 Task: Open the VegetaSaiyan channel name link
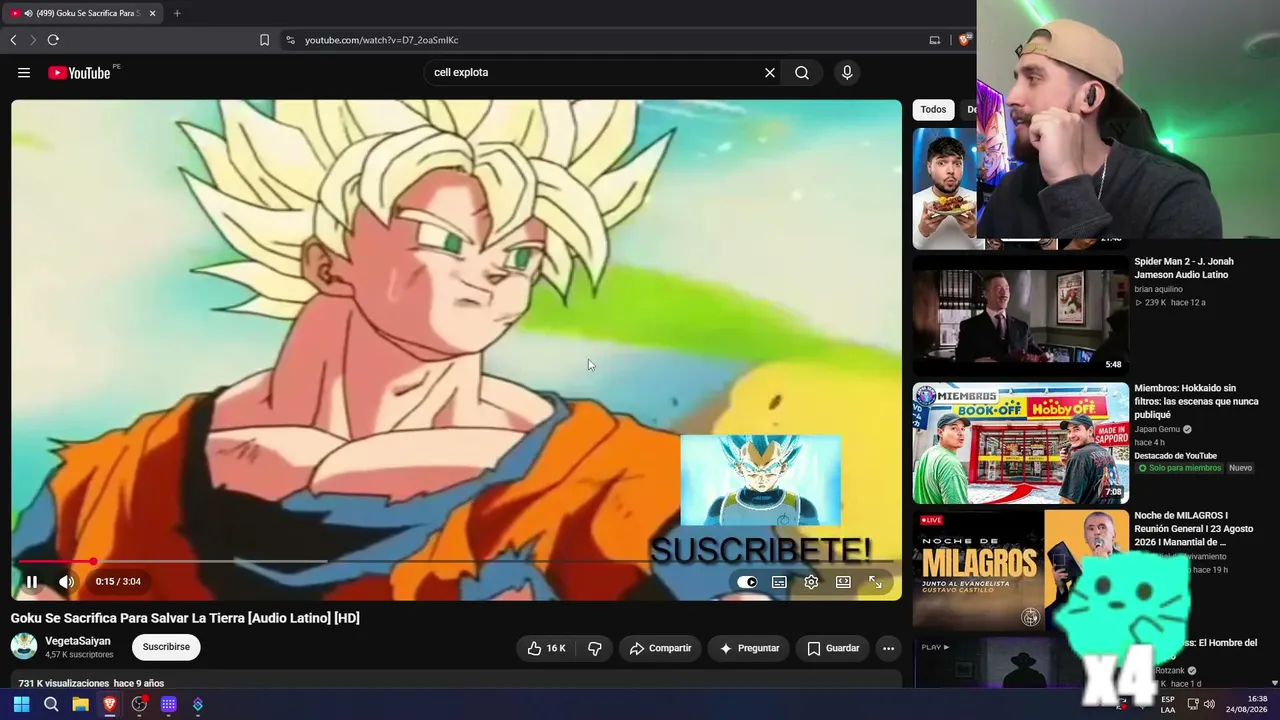[78, 641]
